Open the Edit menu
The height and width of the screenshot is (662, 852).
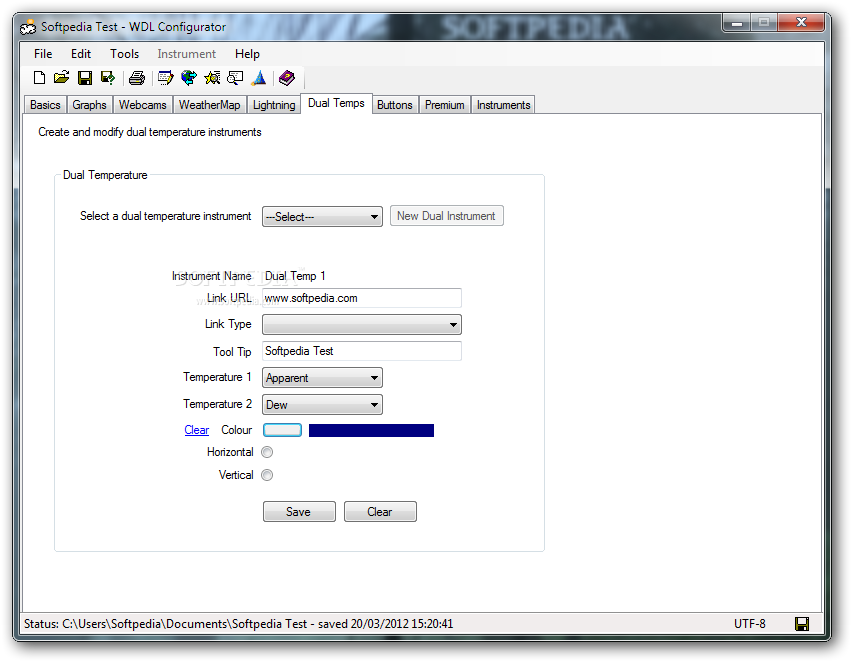(x=81, y=54)
